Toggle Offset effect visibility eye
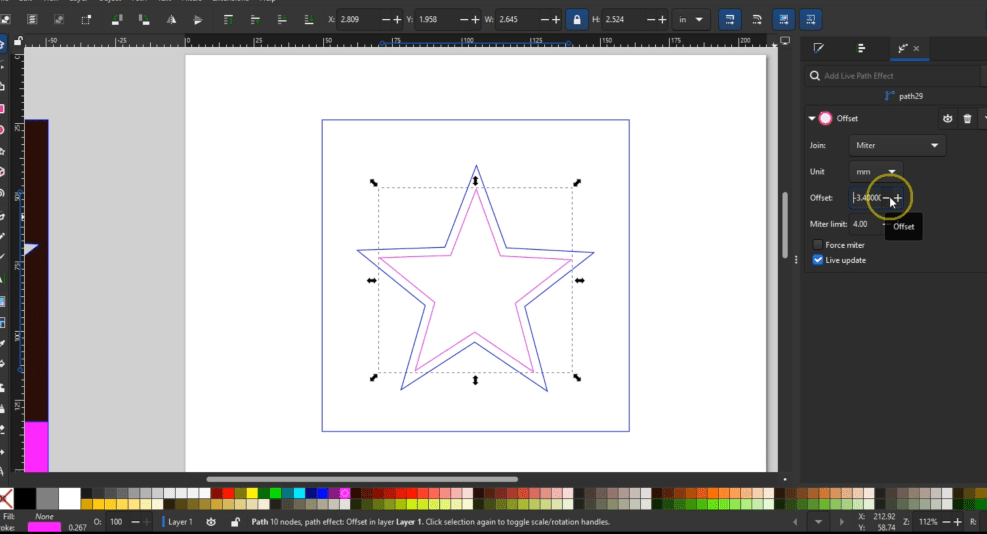Screen dimensions: 987x534 coord(946,118)
